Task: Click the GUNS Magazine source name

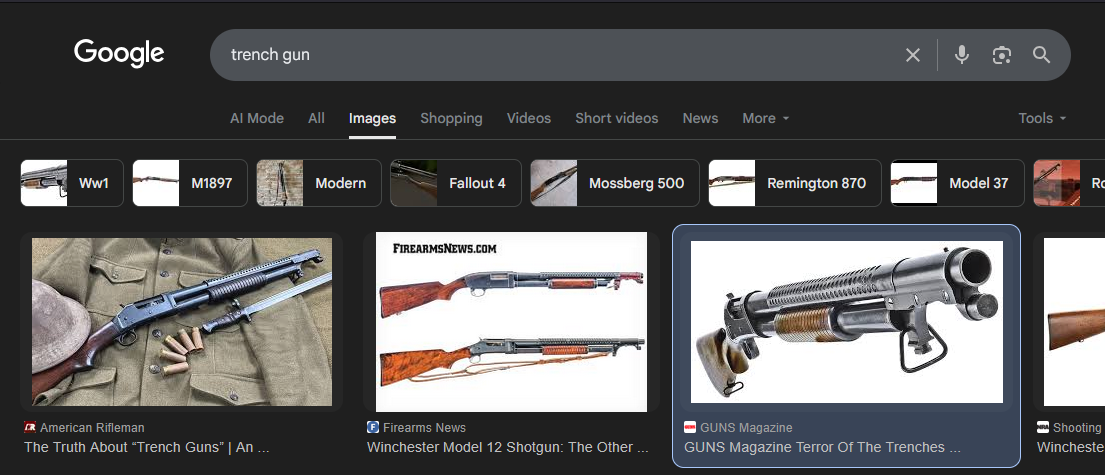Action: click(746, 427)
